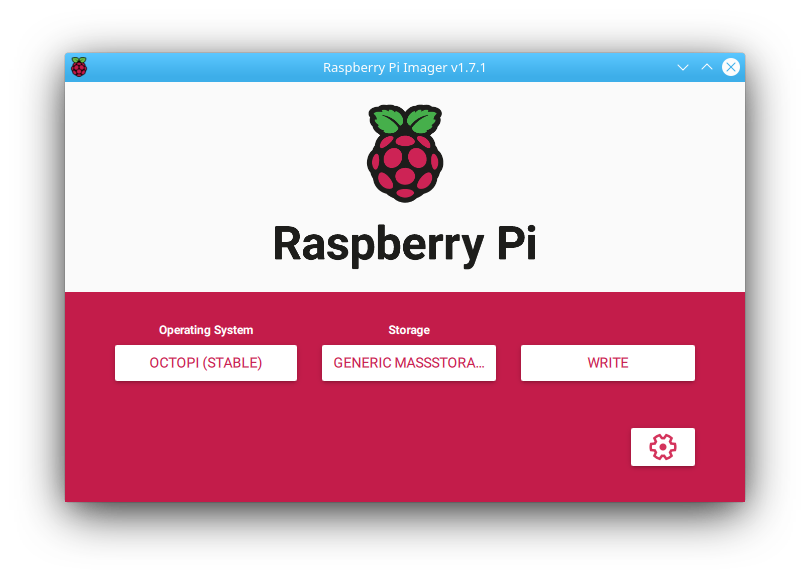Minimize window using down chevron
Image resolution: width=810 pixels, height=579 pixels.
coord(683,67)
